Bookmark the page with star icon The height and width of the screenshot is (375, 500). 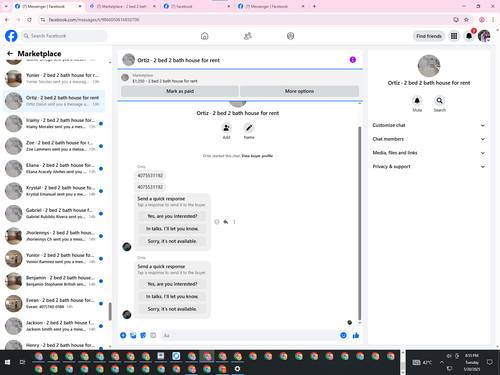[x=466, y=20]
